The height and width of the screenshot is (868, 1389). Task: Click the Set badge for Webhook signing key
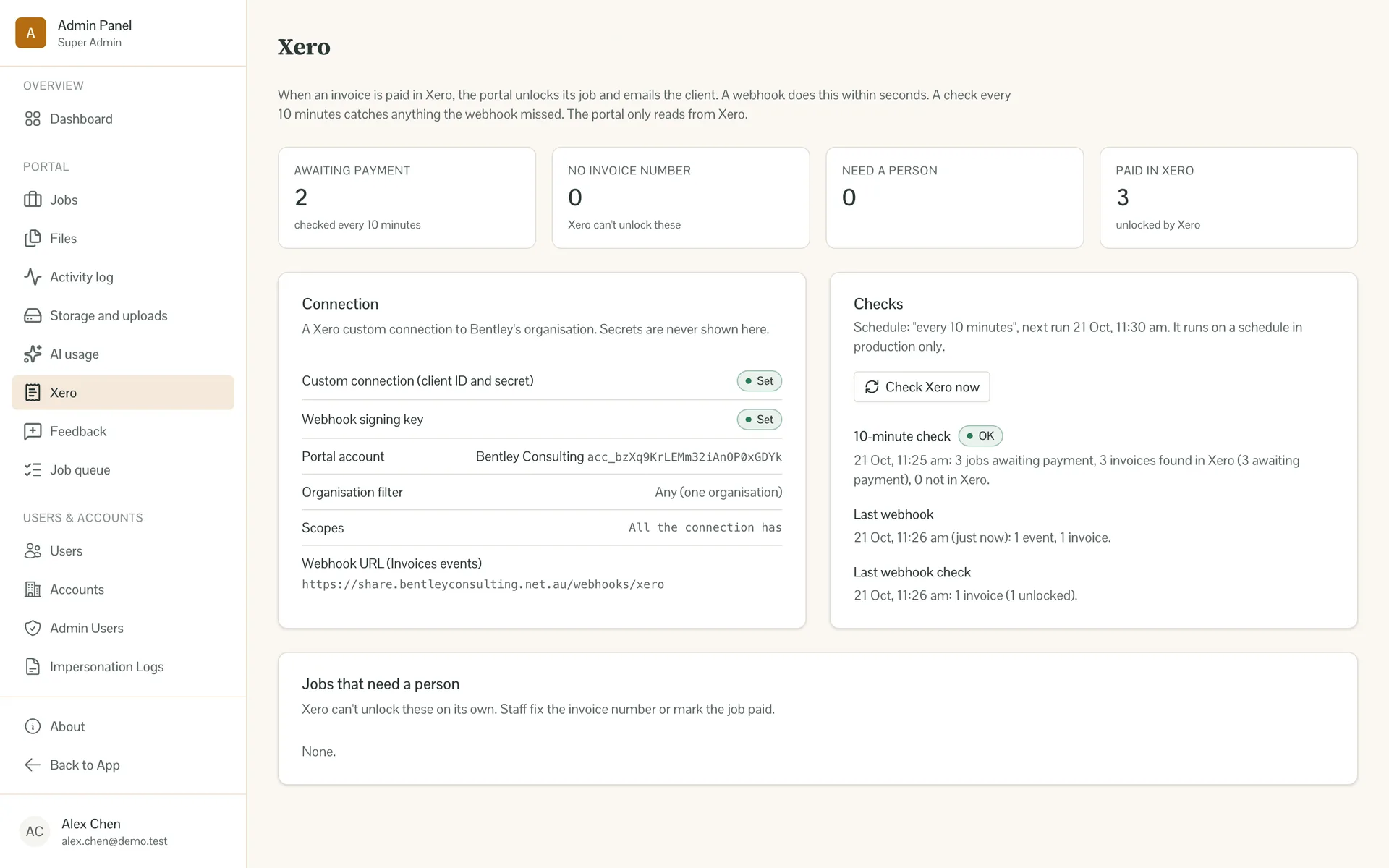point(759,420)
